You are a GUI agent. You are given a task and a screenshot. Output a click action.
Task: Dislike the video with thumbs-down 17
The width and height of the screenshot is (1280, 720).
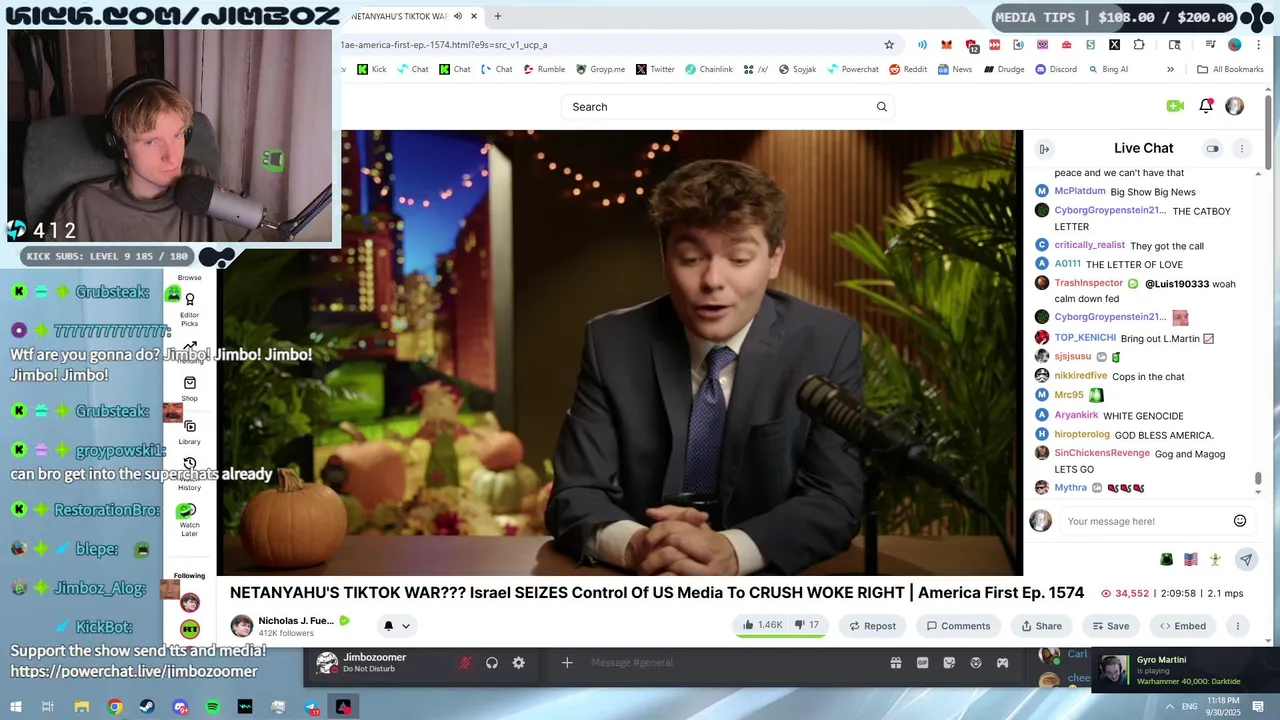(807, 625)
